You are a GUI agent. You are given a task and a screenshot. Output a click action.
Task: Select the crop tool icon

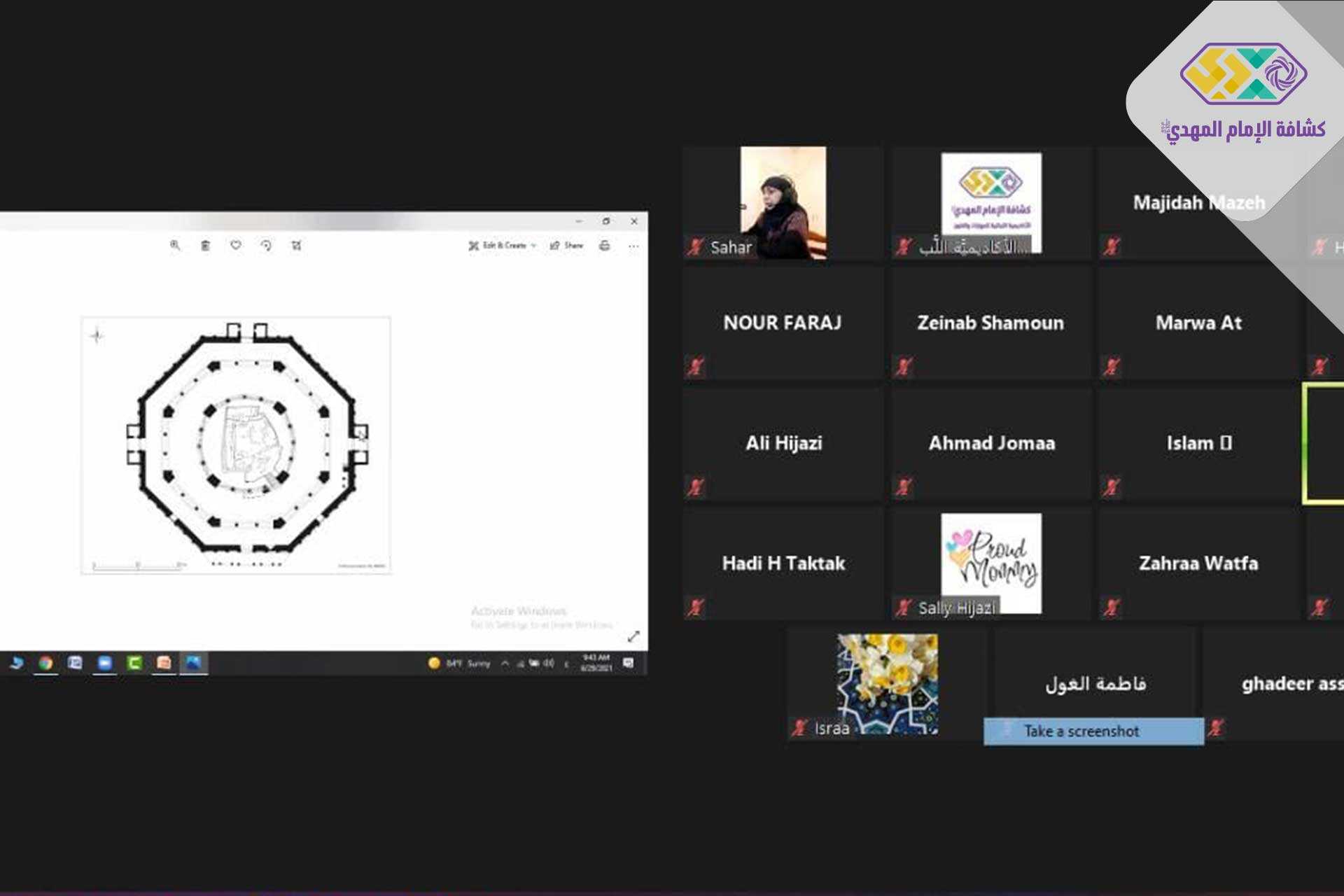(x=297, y=246)
